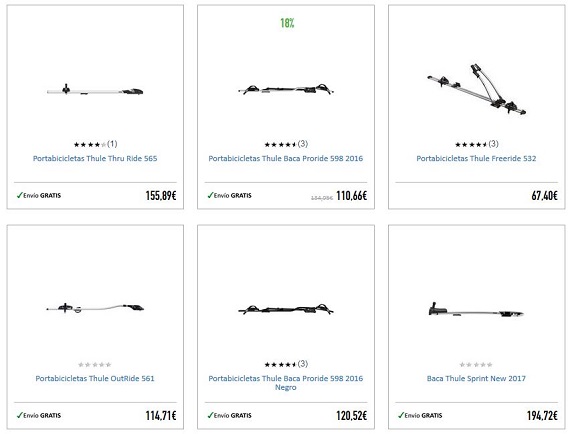Open the Thule Thru Ride 565 product image
This screenshot has width=570, height=434.
[95, 90]
